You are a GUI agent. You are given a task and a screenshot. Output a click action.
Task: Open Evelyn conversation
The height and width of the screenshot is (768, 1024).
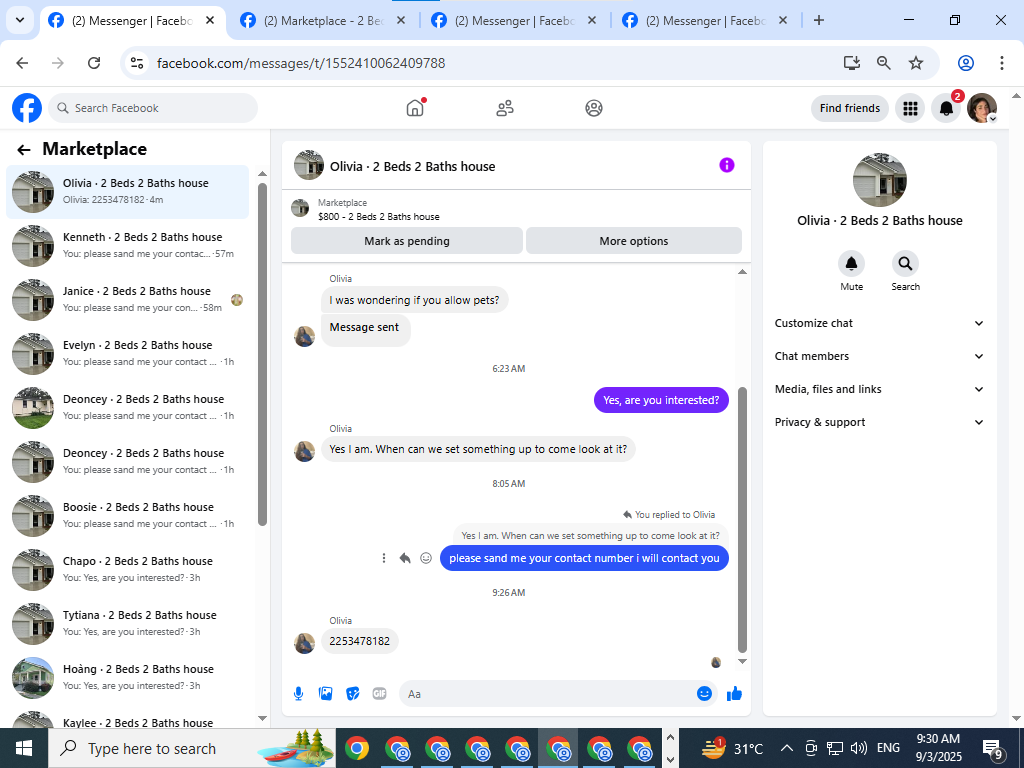pyautogui.click(x=127, y=353)
